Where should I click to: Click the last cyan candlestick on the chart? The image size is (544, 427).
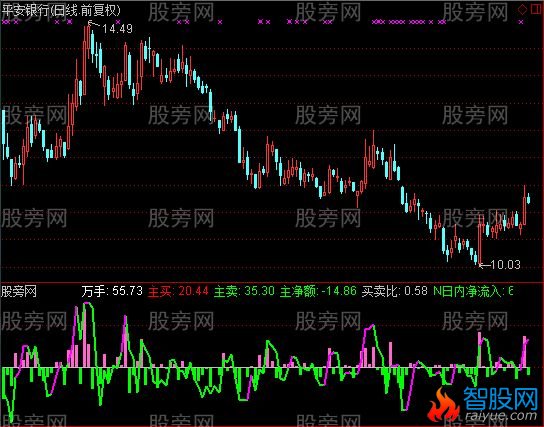point(528,199)
